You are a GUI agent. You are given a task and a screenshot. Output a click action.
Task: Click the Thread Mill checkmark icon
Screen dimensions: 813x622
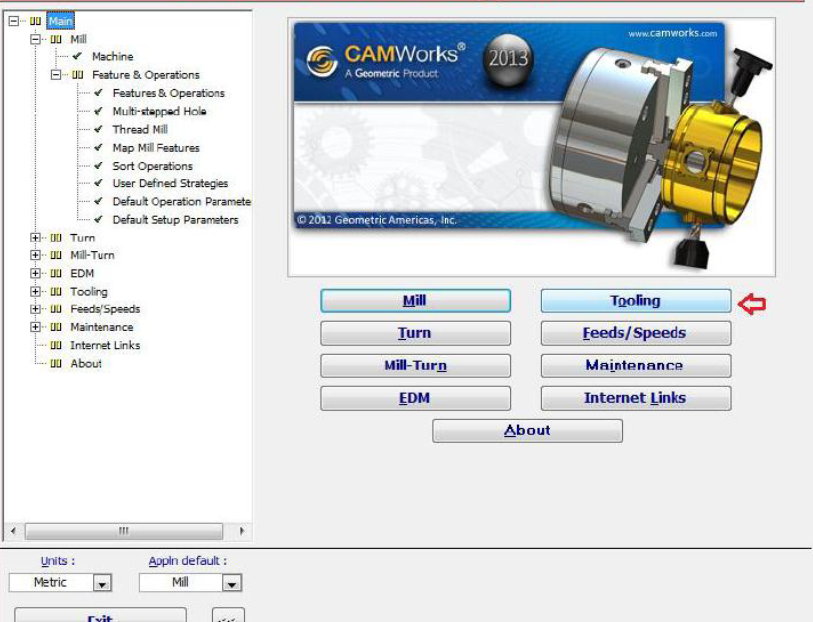(x=98, y=130)
